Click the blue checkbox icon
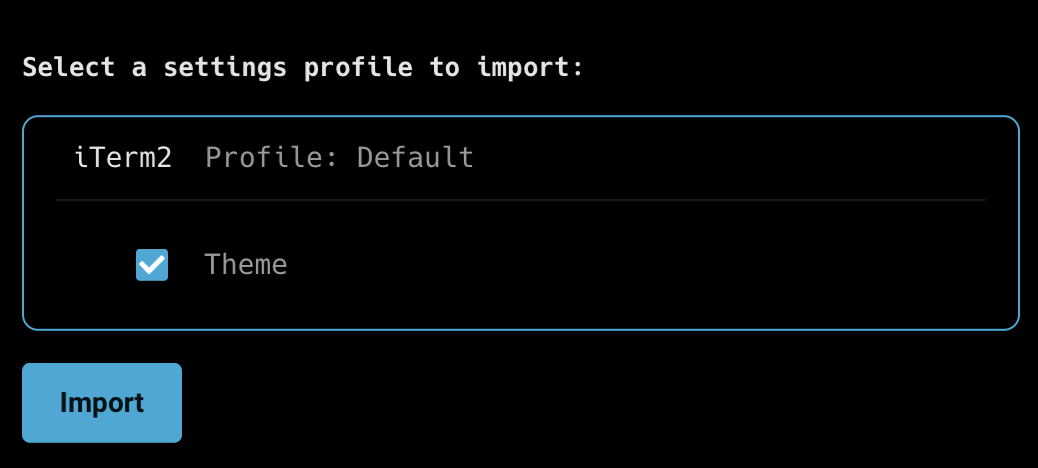The width and height of the screenshot is (1038, 468). coord(152,265)
